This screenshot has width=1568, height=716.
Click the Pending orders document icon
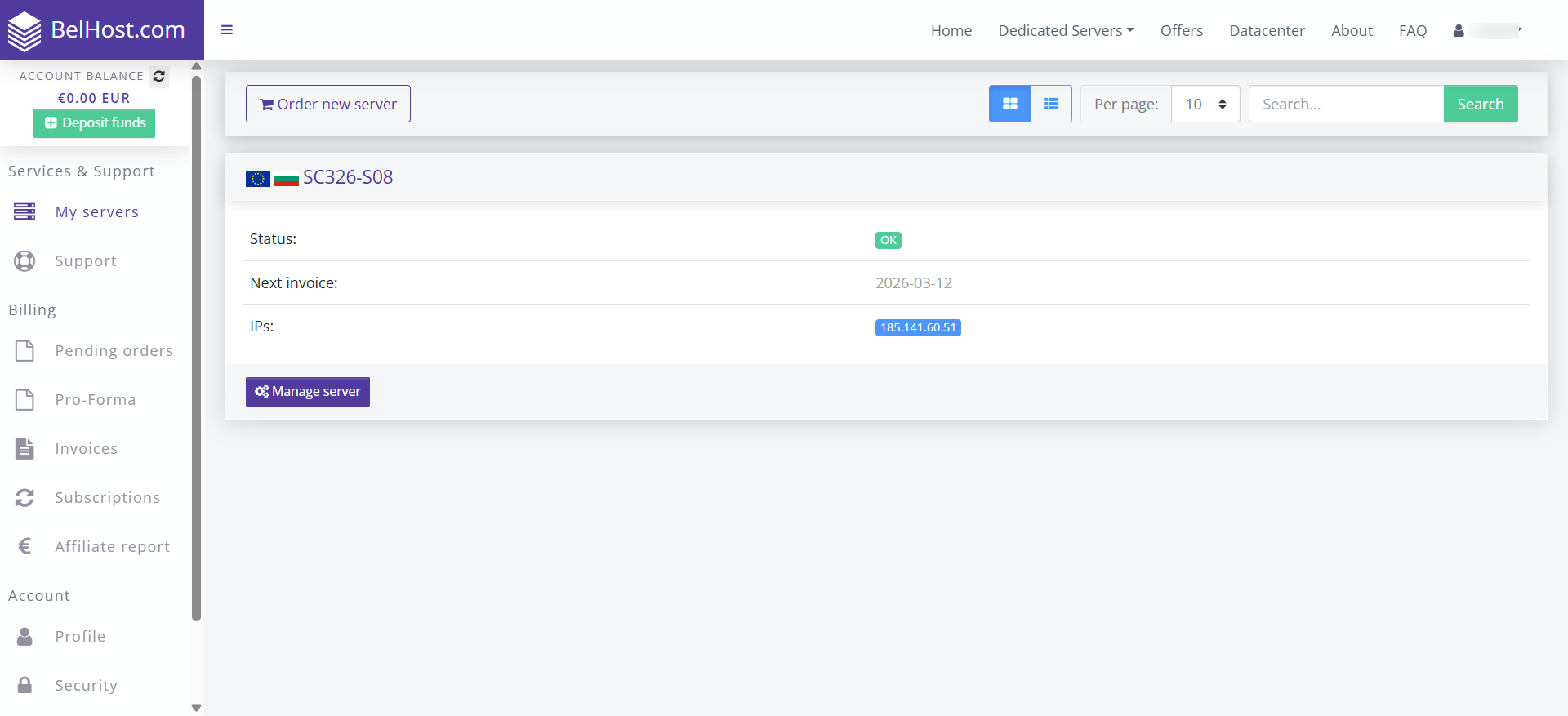click(24, 350)
